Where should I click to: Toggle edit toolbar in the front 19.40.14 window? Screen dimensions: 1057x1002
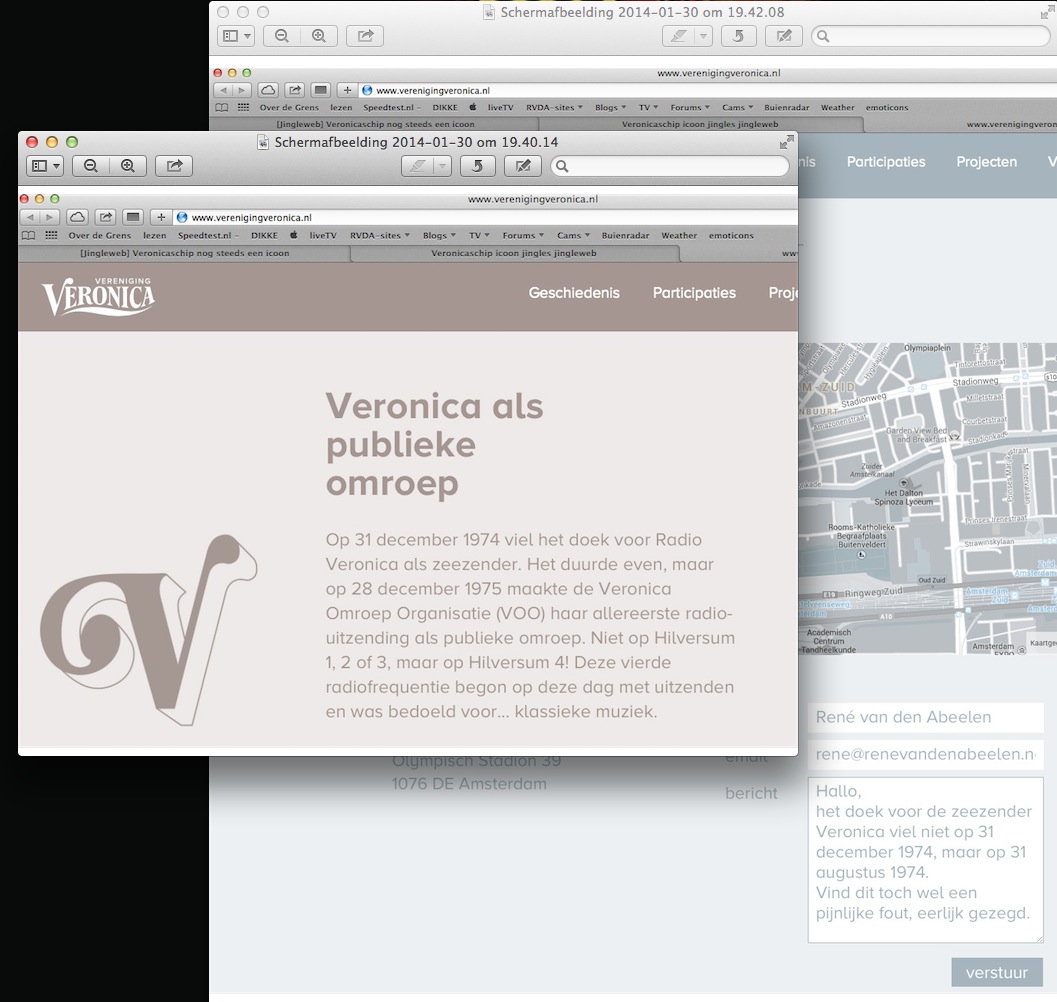coord(523,166)
